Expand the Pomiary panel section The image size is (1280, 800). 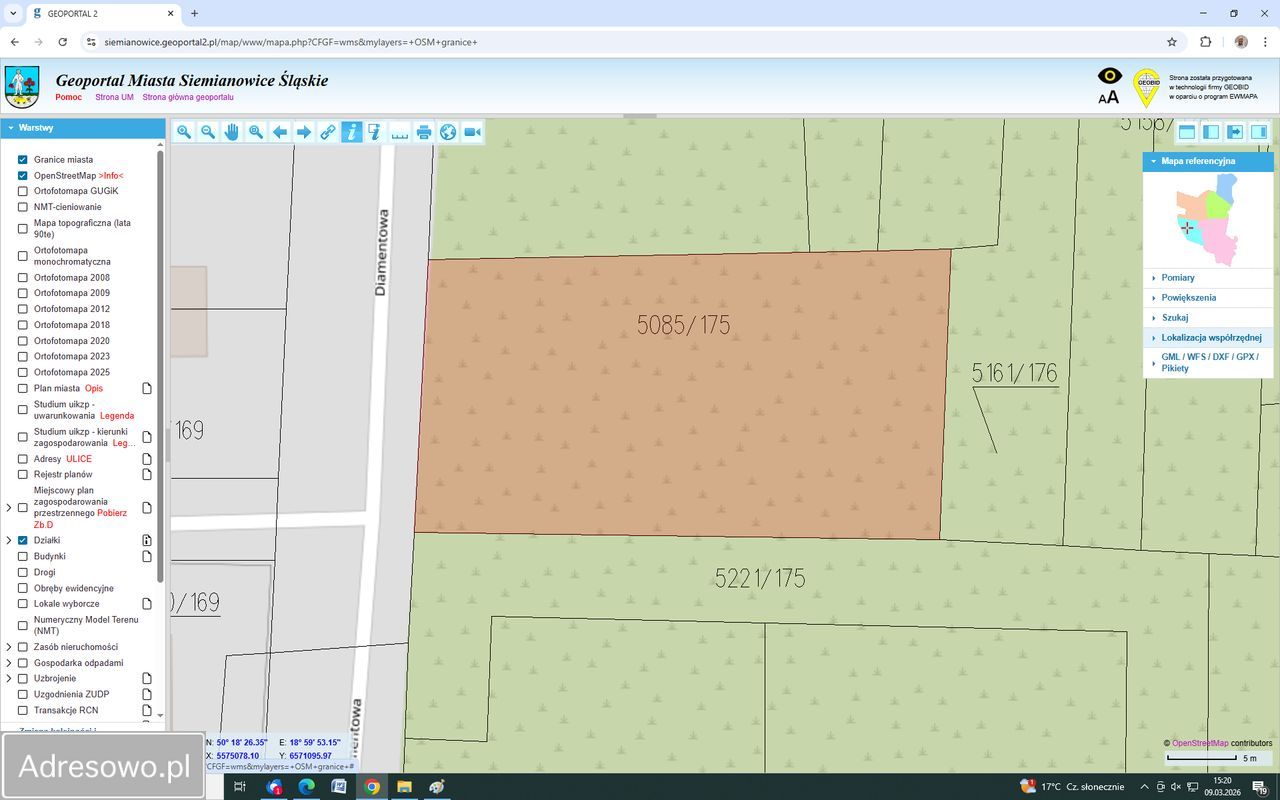pos(1177,278)
